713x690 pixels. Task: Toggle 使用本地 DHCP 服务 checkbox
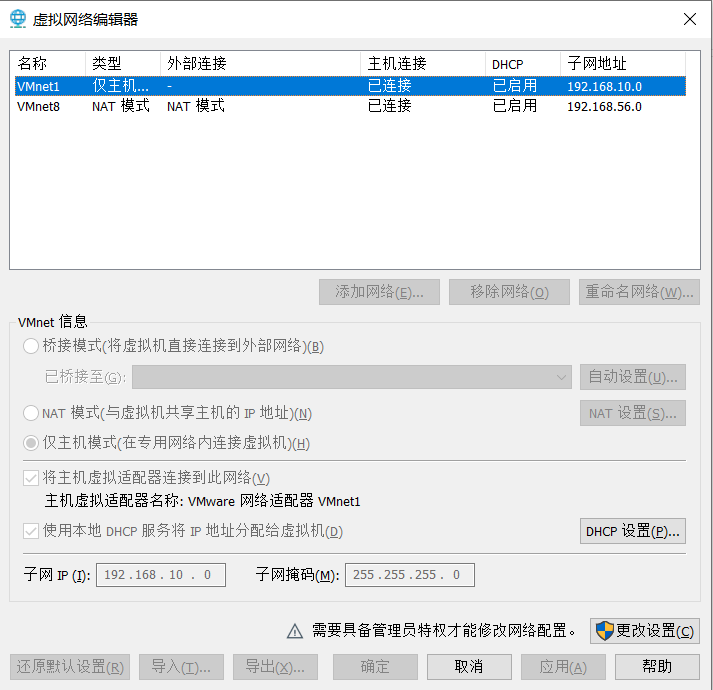31,531
